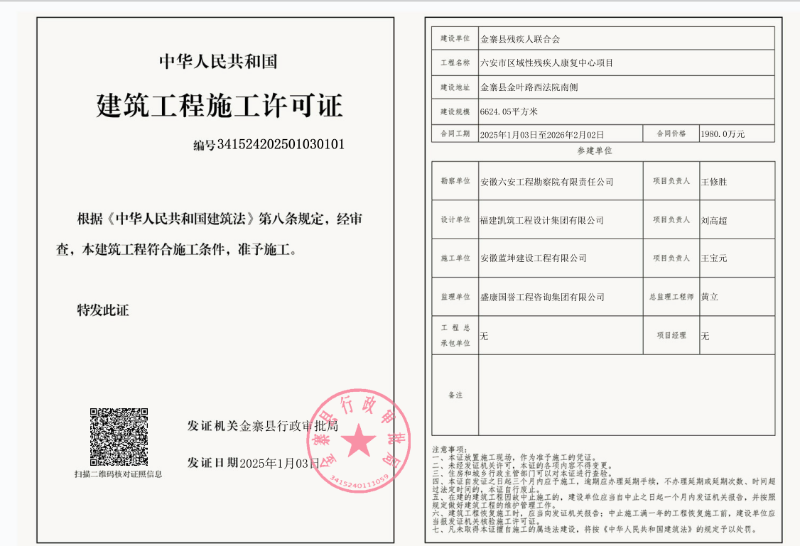Click note line starting '一、本证放置施工现场'
The height and width of the screenshot is (546, 800).
pyautogui.click(x=514, y=458)
